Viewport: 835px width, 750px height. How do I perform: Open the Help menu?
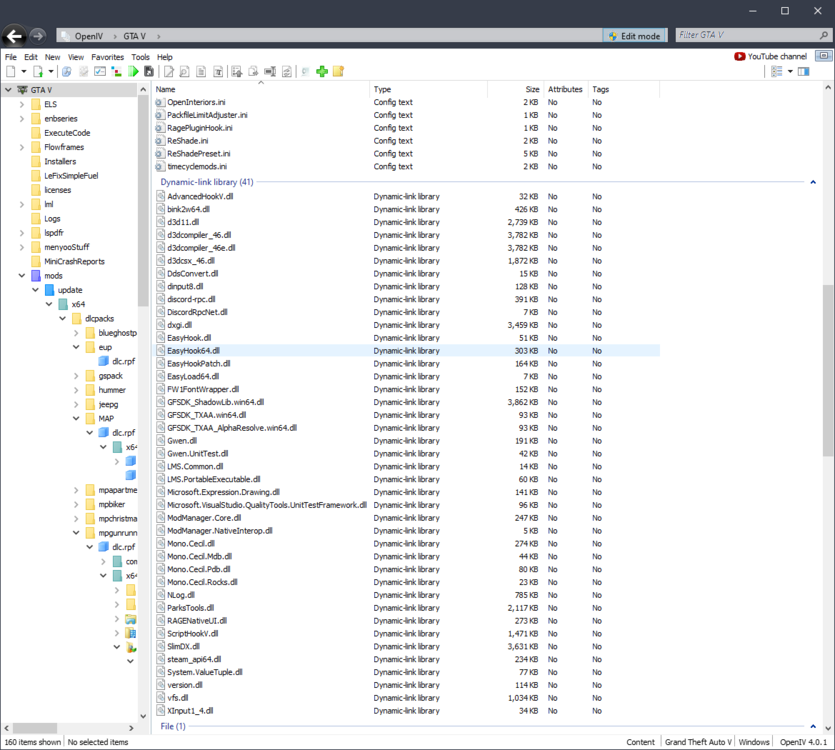165,57
